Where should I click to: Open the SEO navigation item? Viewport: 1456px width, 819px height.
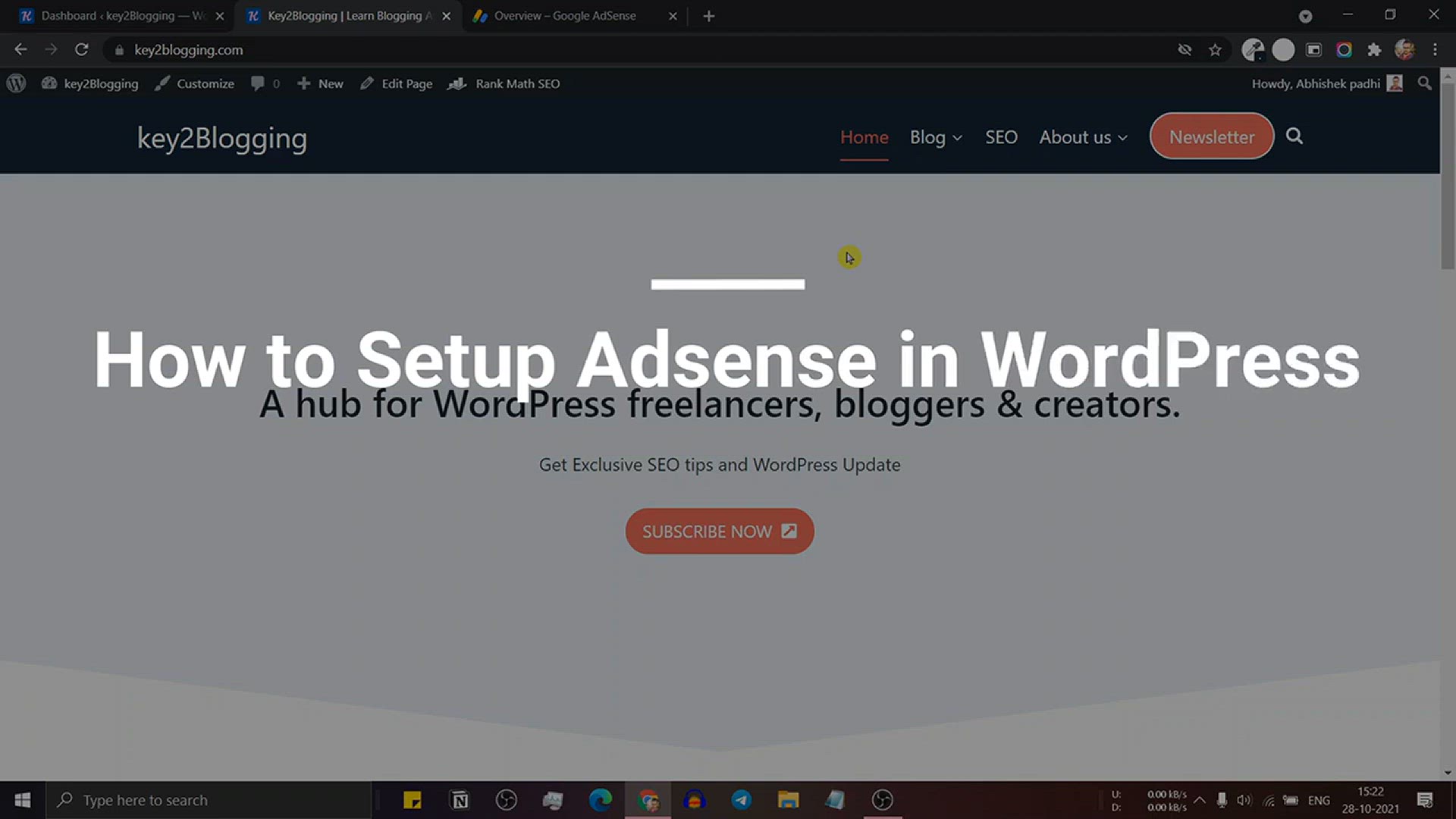pyautogui.click(x=1001, y=137)
